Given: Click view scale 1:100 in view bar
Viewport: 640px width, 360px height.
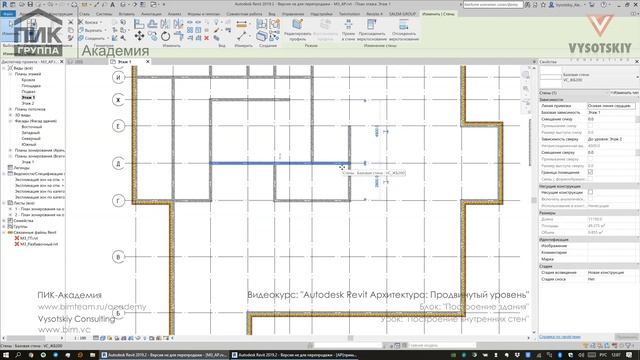Looking at the screenshot, I should 80,338.
